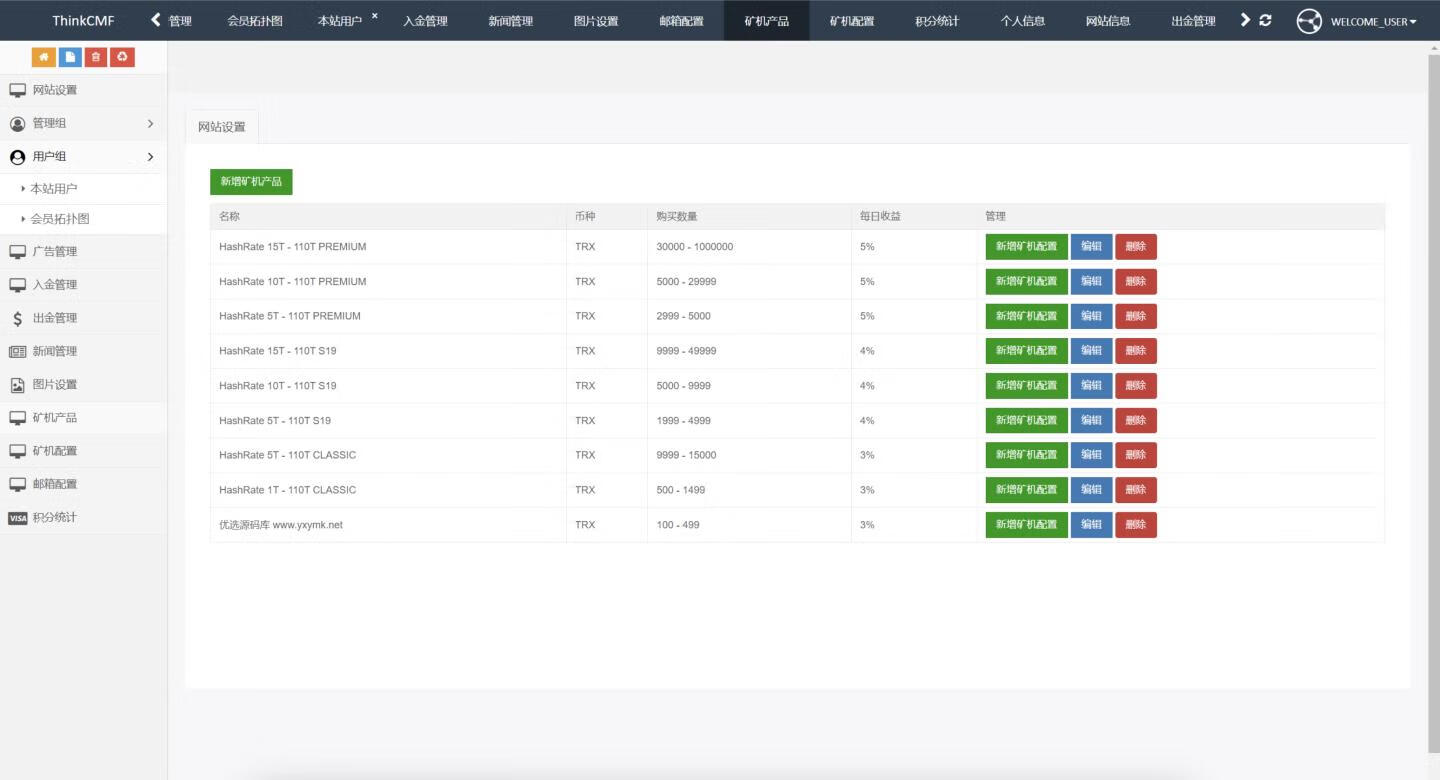
Task: Delete the HashRate 1T - 110T CLASSIC product
Action: [1135, 490]
